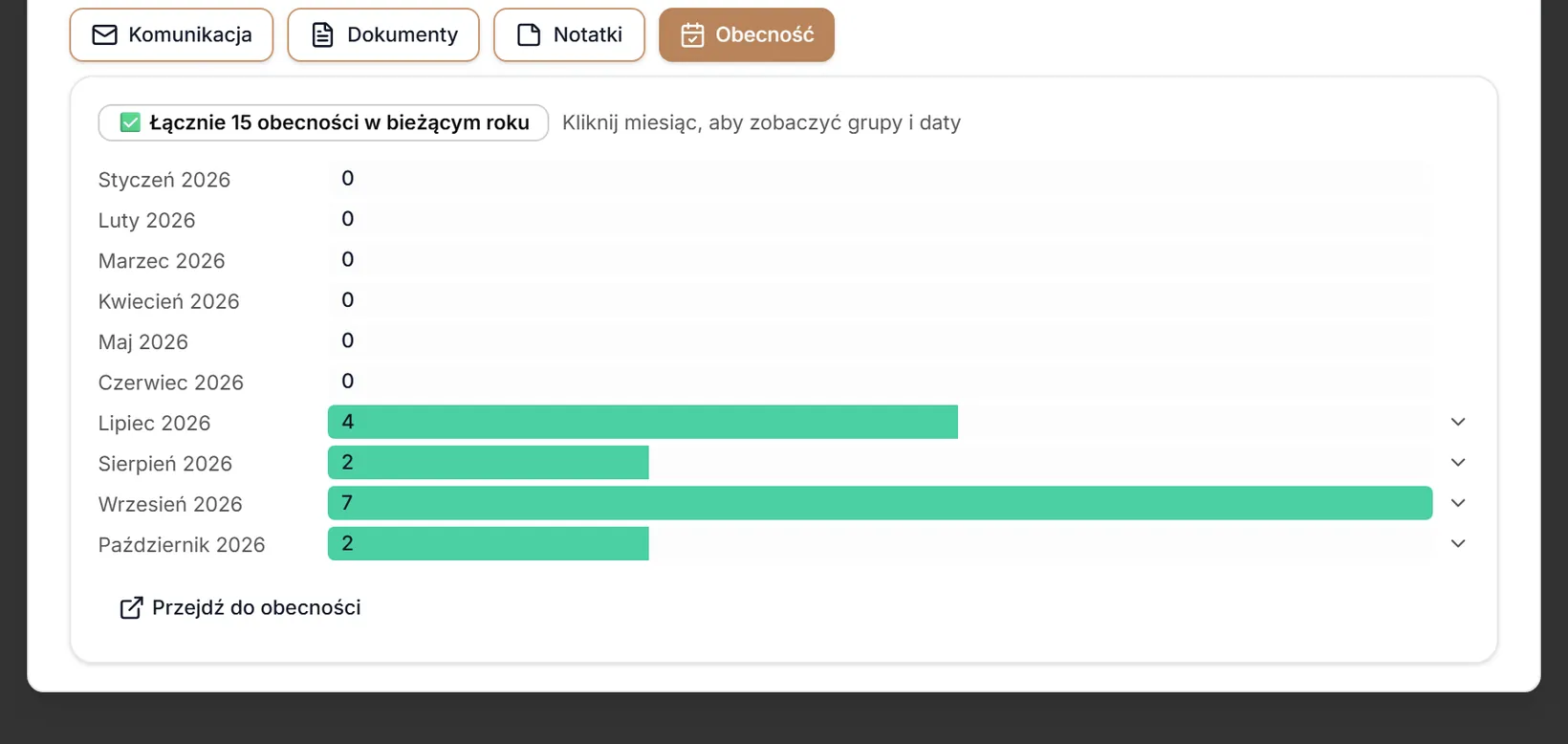Click the hint text Kliknij miesiąc, aby zobaczyć grupy
The height and width of the screenshot is (744, 1568).
click(732, 123)
